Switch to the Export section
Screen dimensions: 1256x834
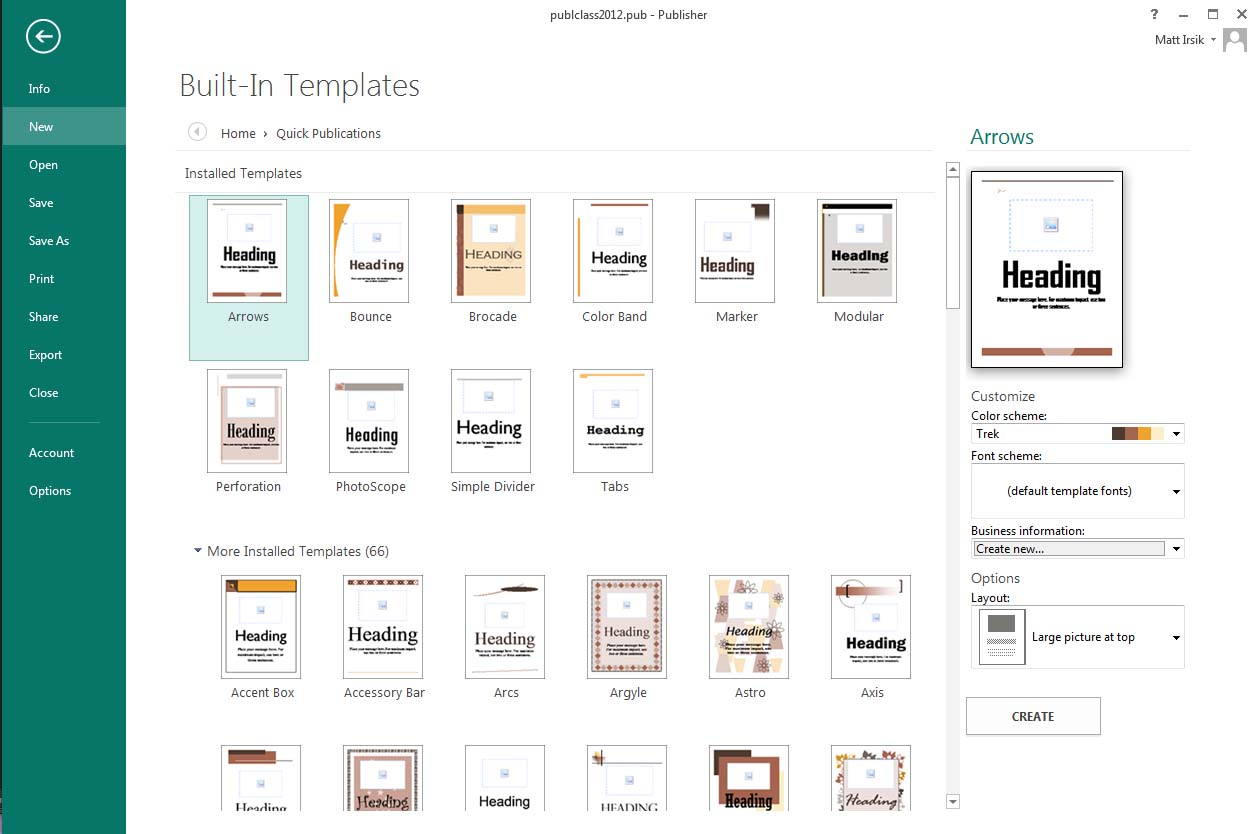point(45,354)
